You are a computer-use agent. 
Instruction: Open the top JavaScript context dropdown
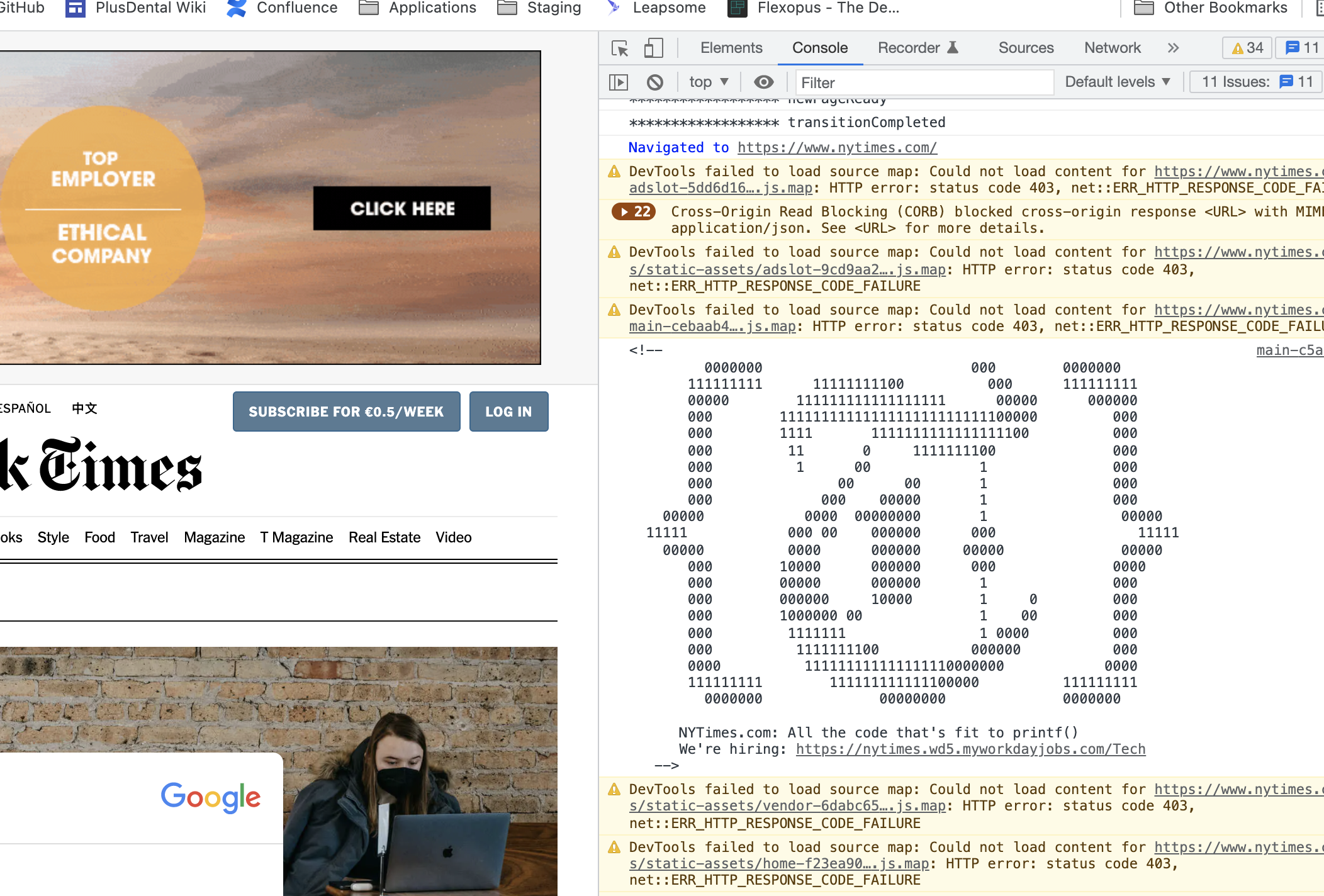tap(709, 82)
